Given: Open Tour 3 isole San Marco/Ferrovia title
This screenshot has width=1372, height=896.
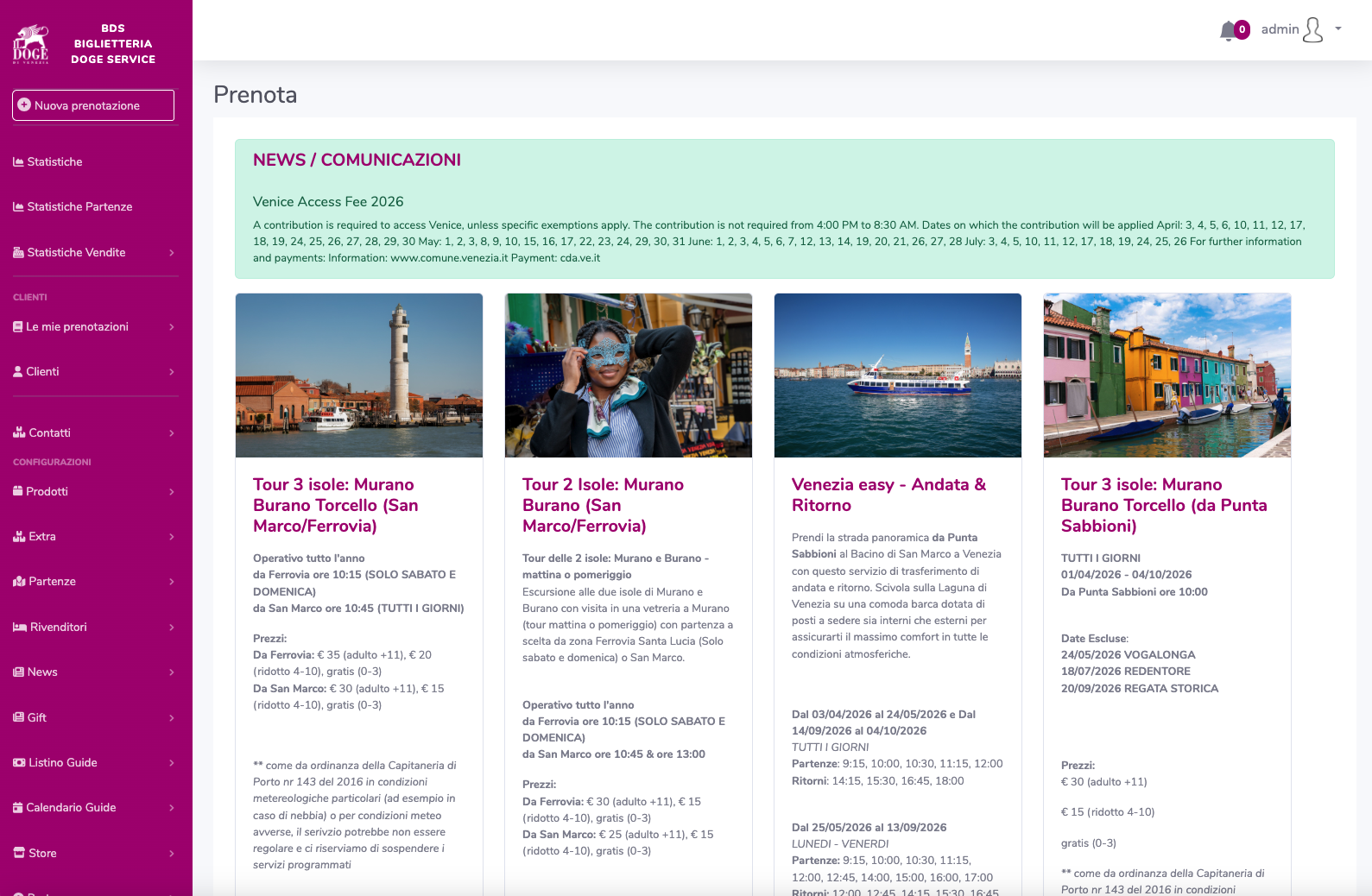Looking at the screenshot, I should tap(336, 505).
